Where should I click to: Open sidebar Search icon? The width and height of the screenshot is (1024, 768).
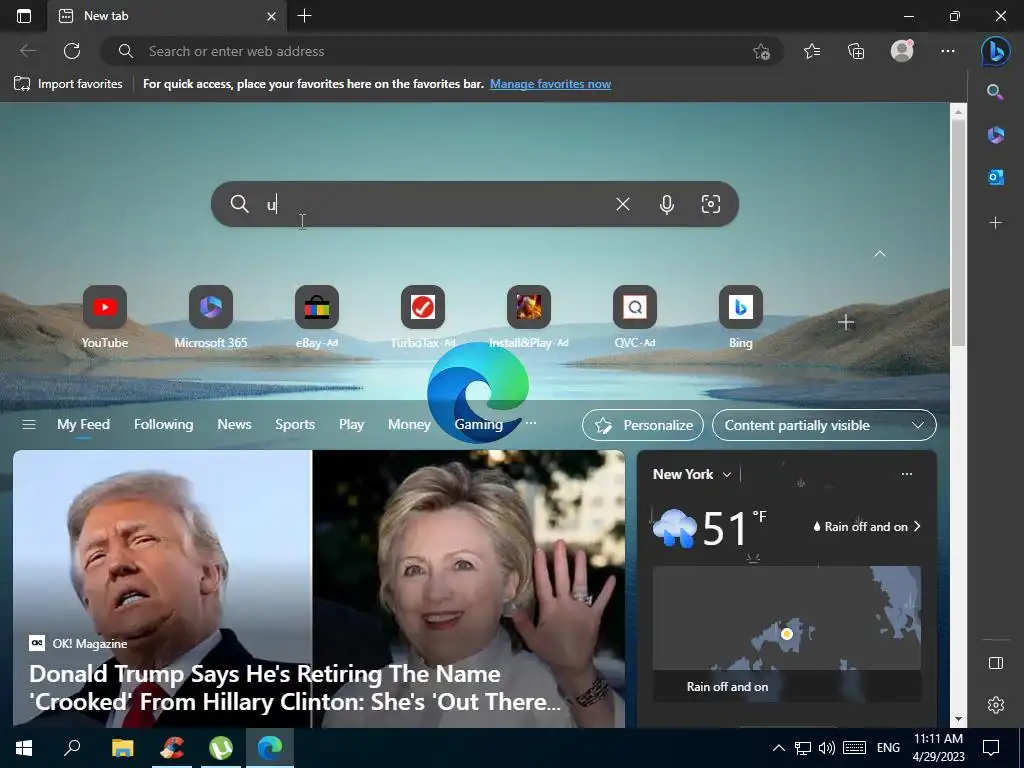pos(995,92)
